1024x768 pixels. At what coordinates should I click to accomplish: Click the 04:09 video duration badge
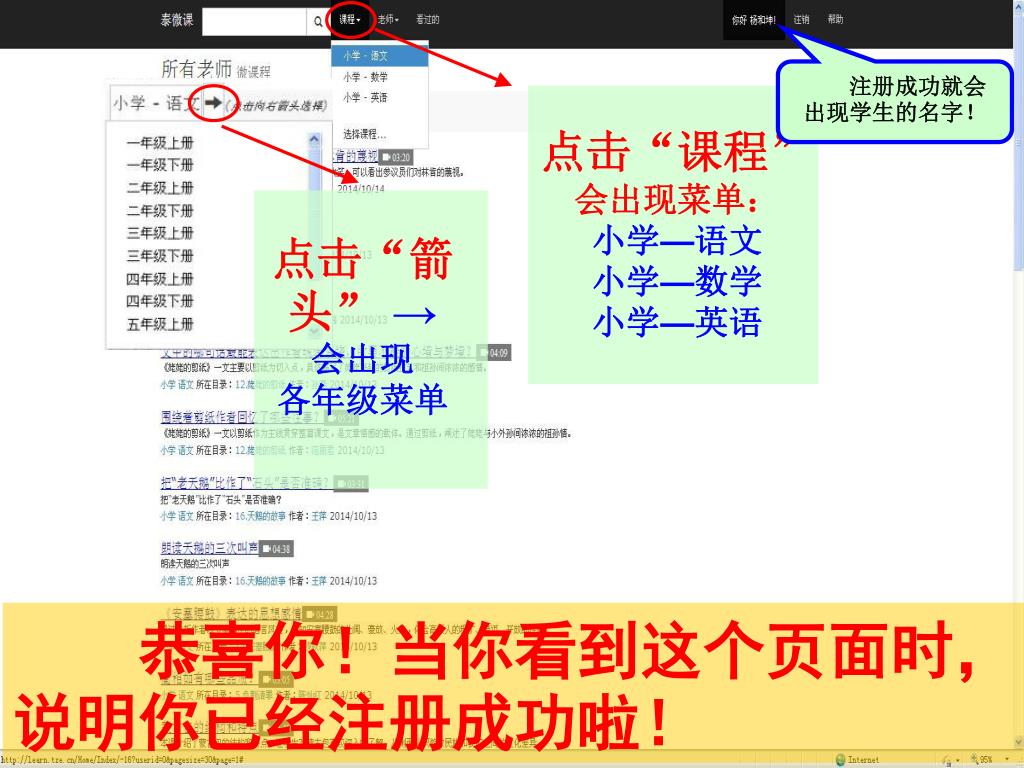[x=494, y=353]
